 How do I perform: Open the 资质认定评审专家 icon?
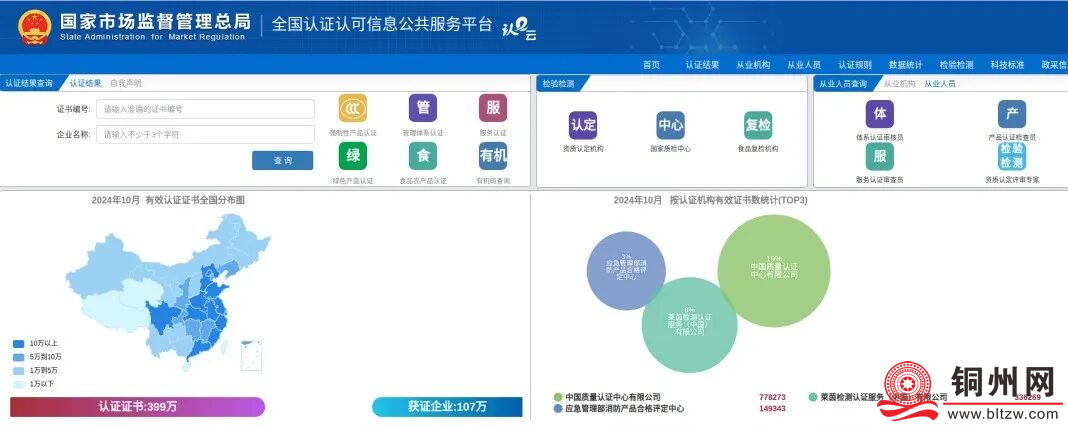(1011, 156)
